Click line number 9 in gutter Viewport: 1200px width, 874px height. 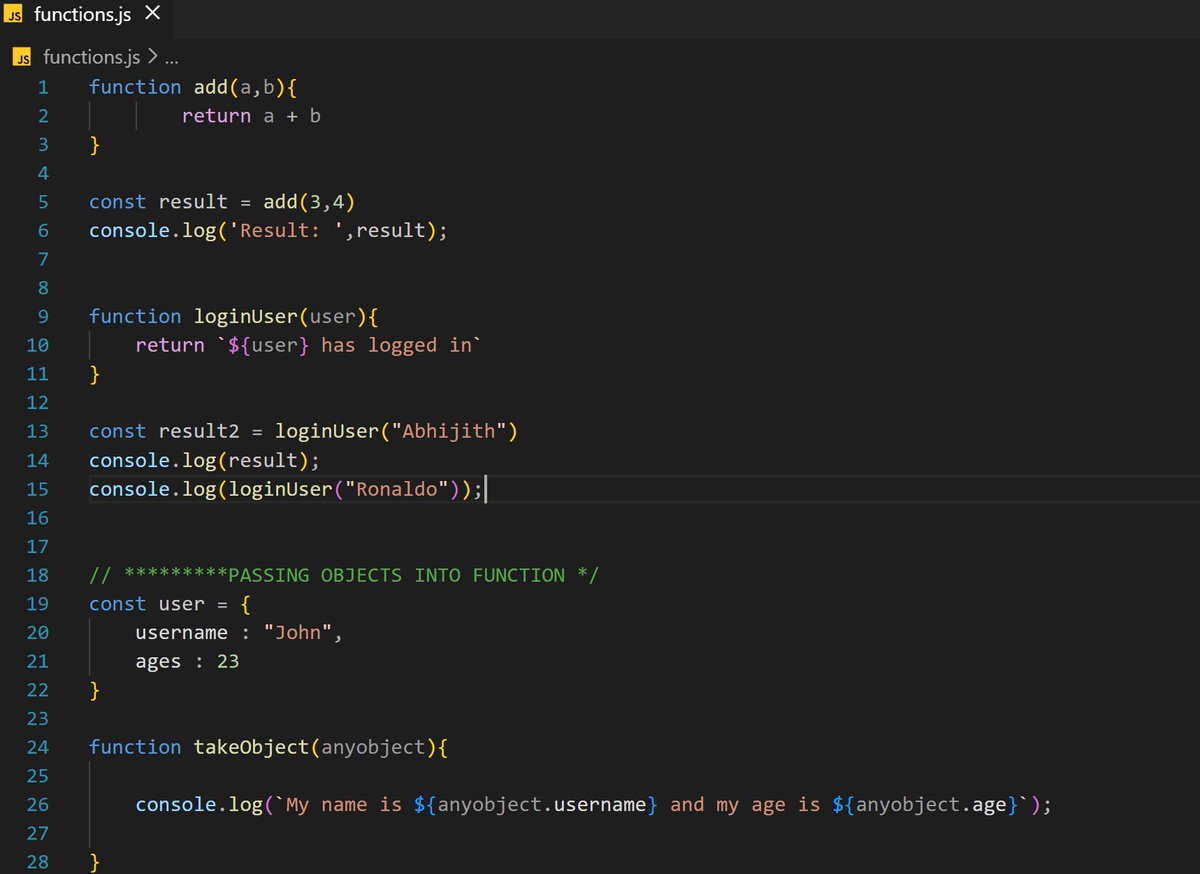point(43,316)
